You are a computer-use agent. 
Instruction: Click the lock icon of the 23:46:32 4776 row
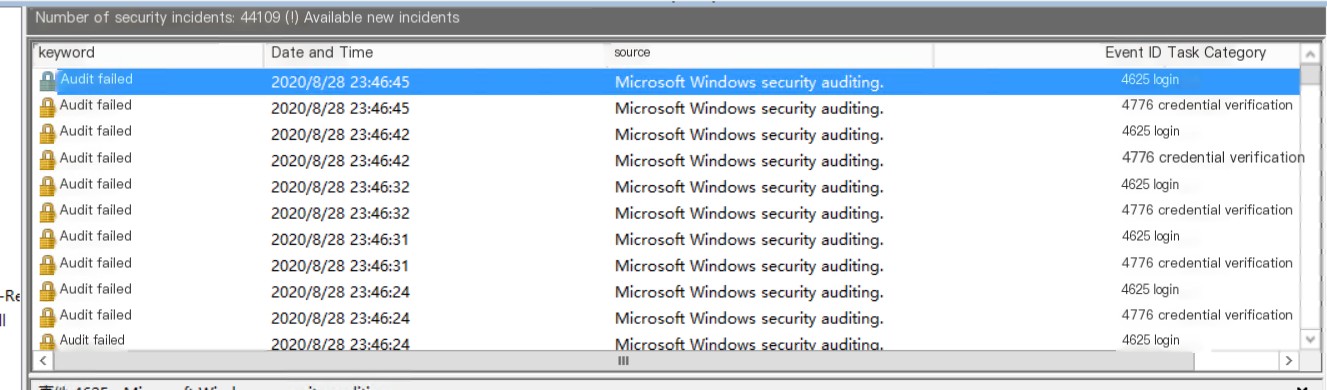[x=47, y=212]
